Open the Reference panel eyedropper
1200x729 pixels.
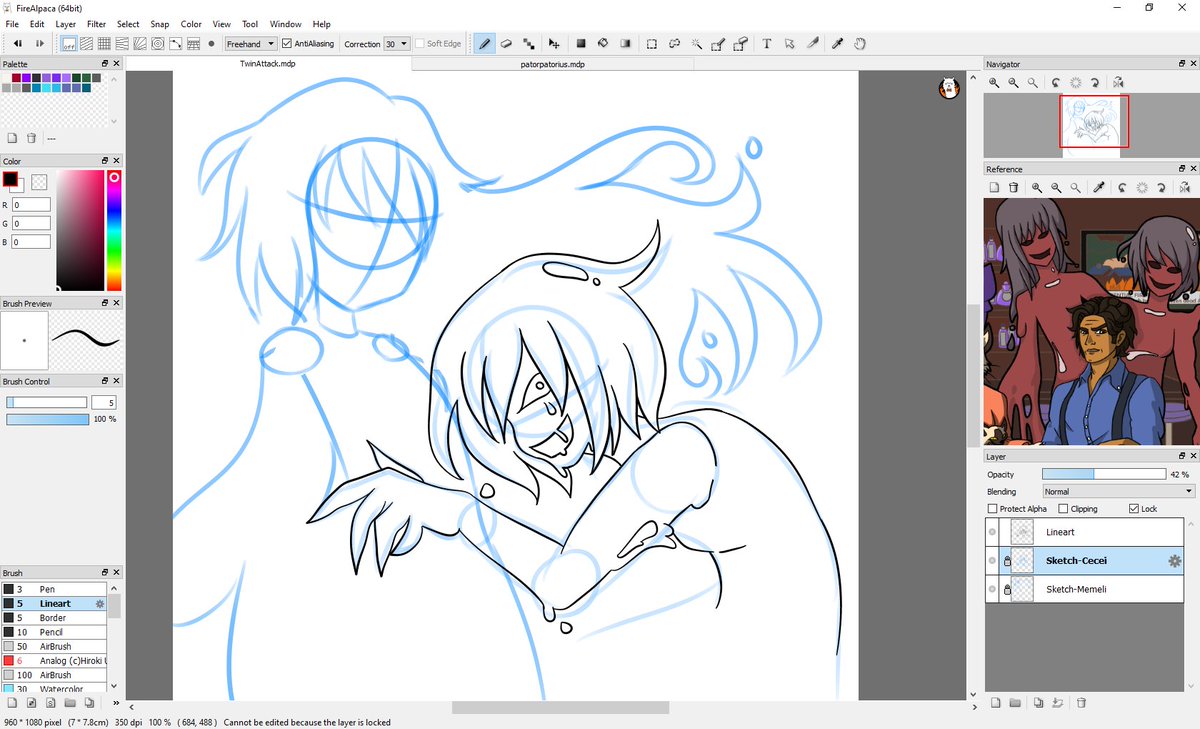[x=1098, y=187]
